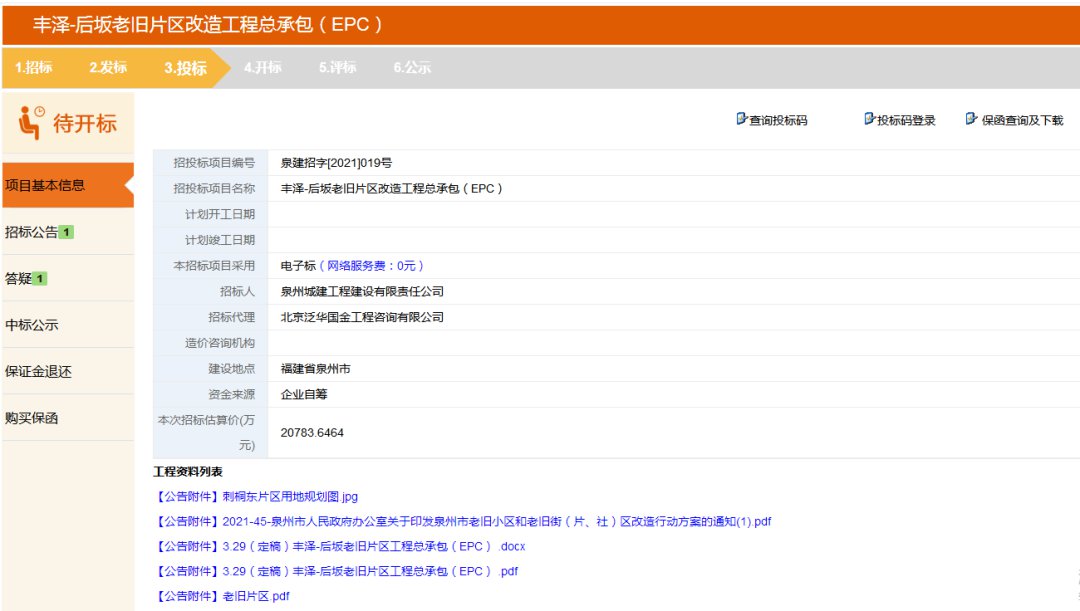Click the edit icon beside 投标码登录
1080x611 pixels.
[x=869, y=119]
